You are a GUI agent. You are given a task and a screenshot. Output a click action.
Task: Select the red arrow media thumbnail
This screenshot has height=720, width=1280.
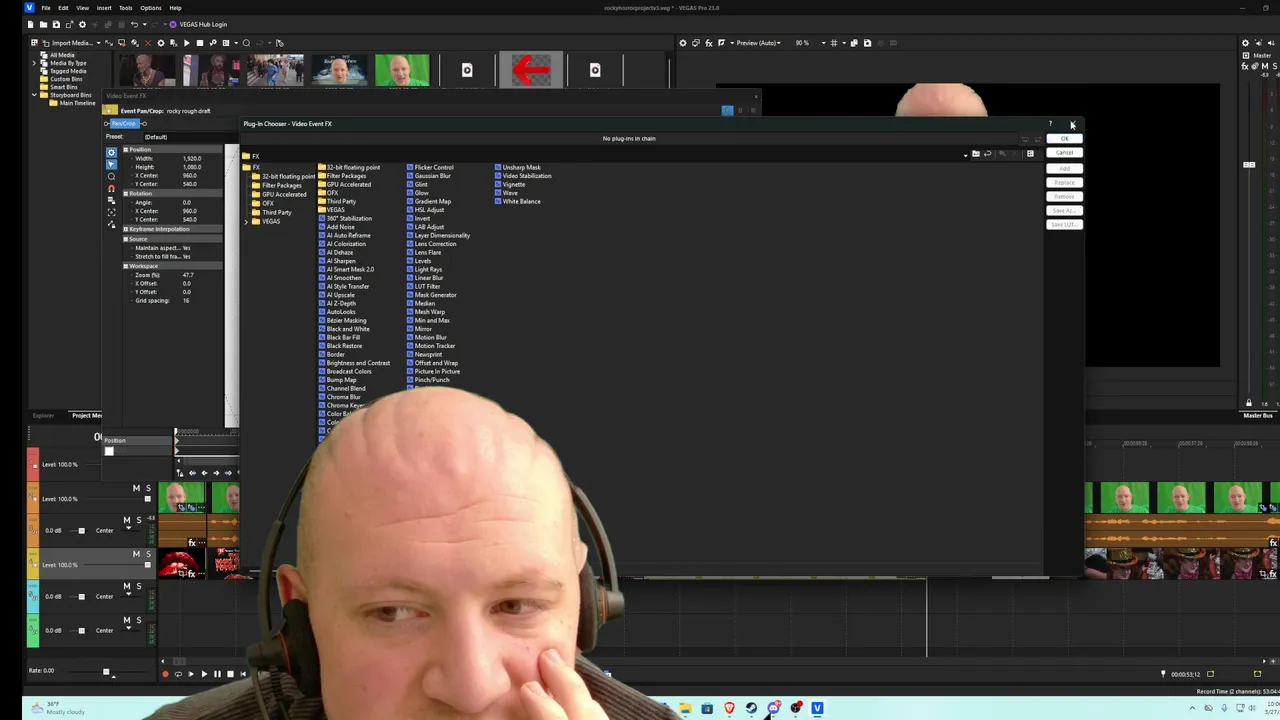531,70
